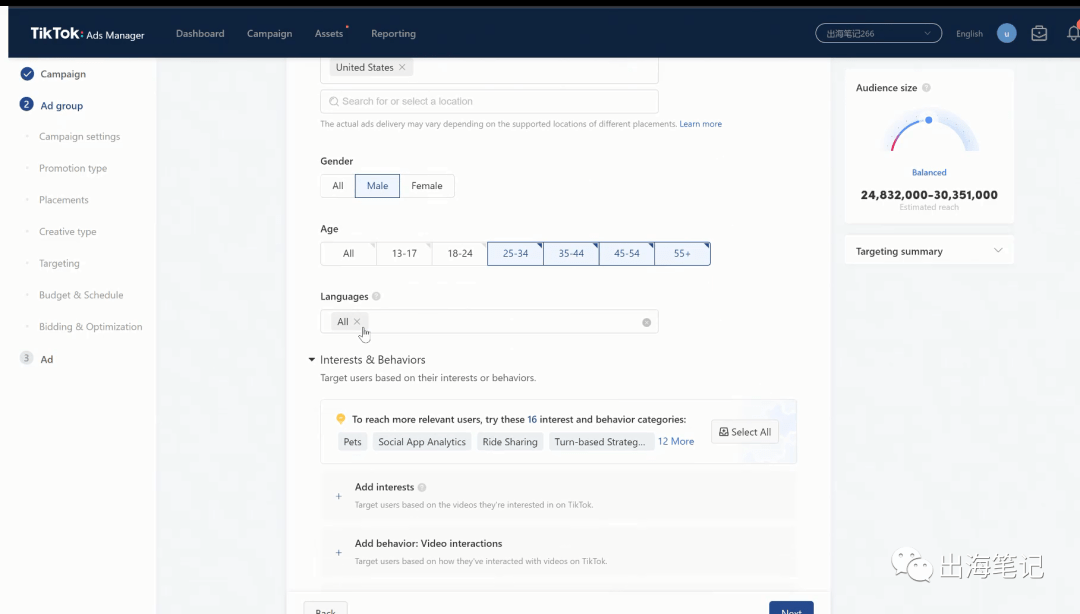
Task: Click the plus icon beside Add interests
Action: coord(338,495)
